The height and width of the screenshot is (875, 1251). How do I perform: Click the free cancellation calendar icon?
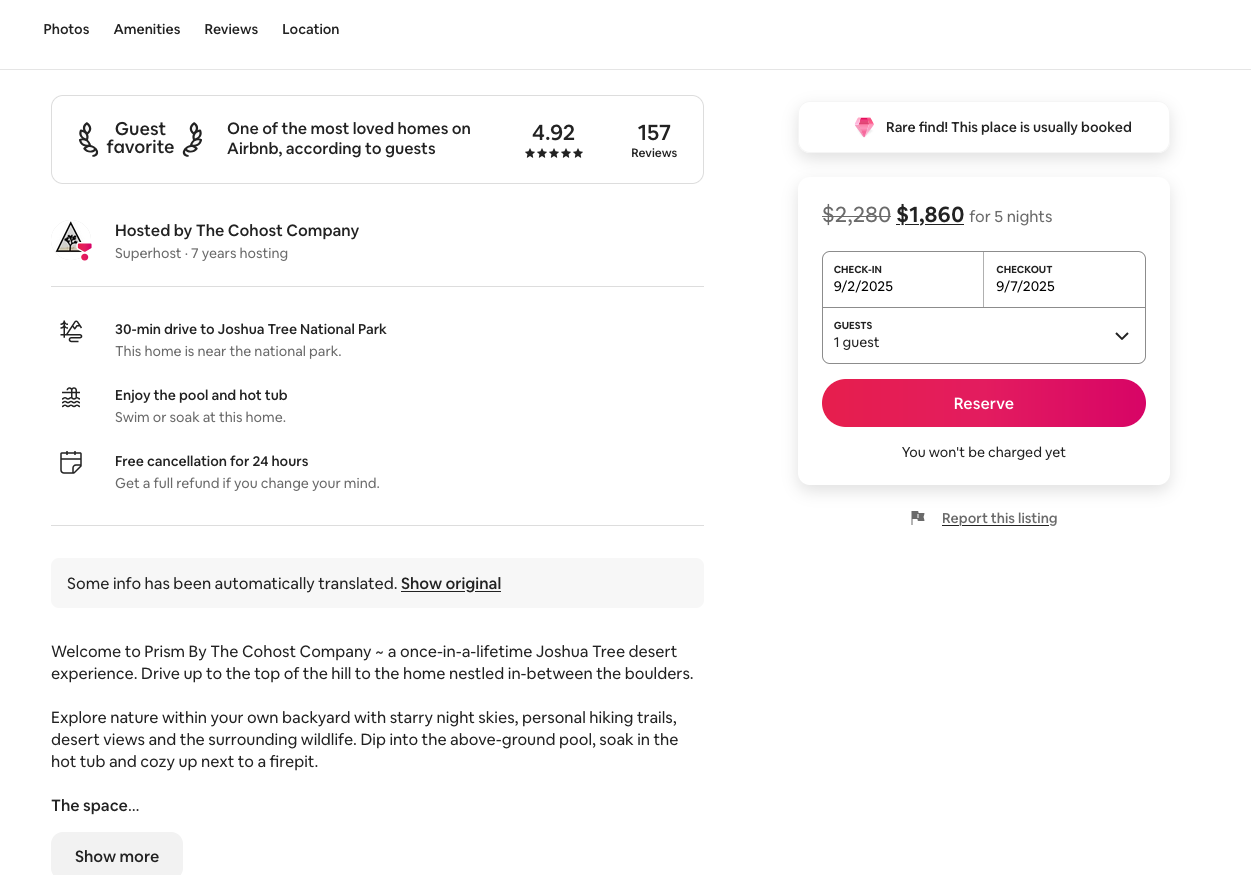tap(71, 463)
